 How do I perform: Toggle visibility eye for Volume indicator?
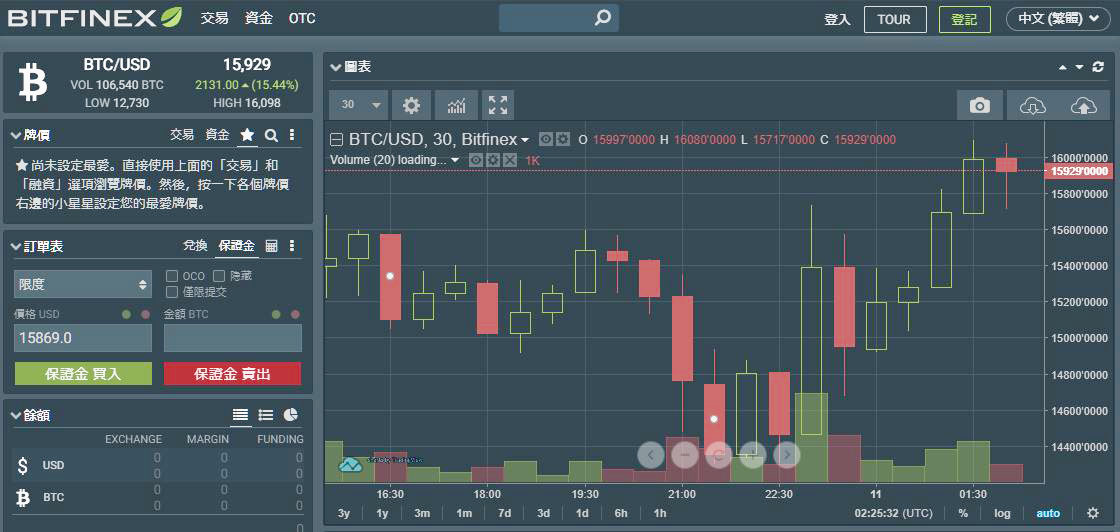tap(476, 160)
